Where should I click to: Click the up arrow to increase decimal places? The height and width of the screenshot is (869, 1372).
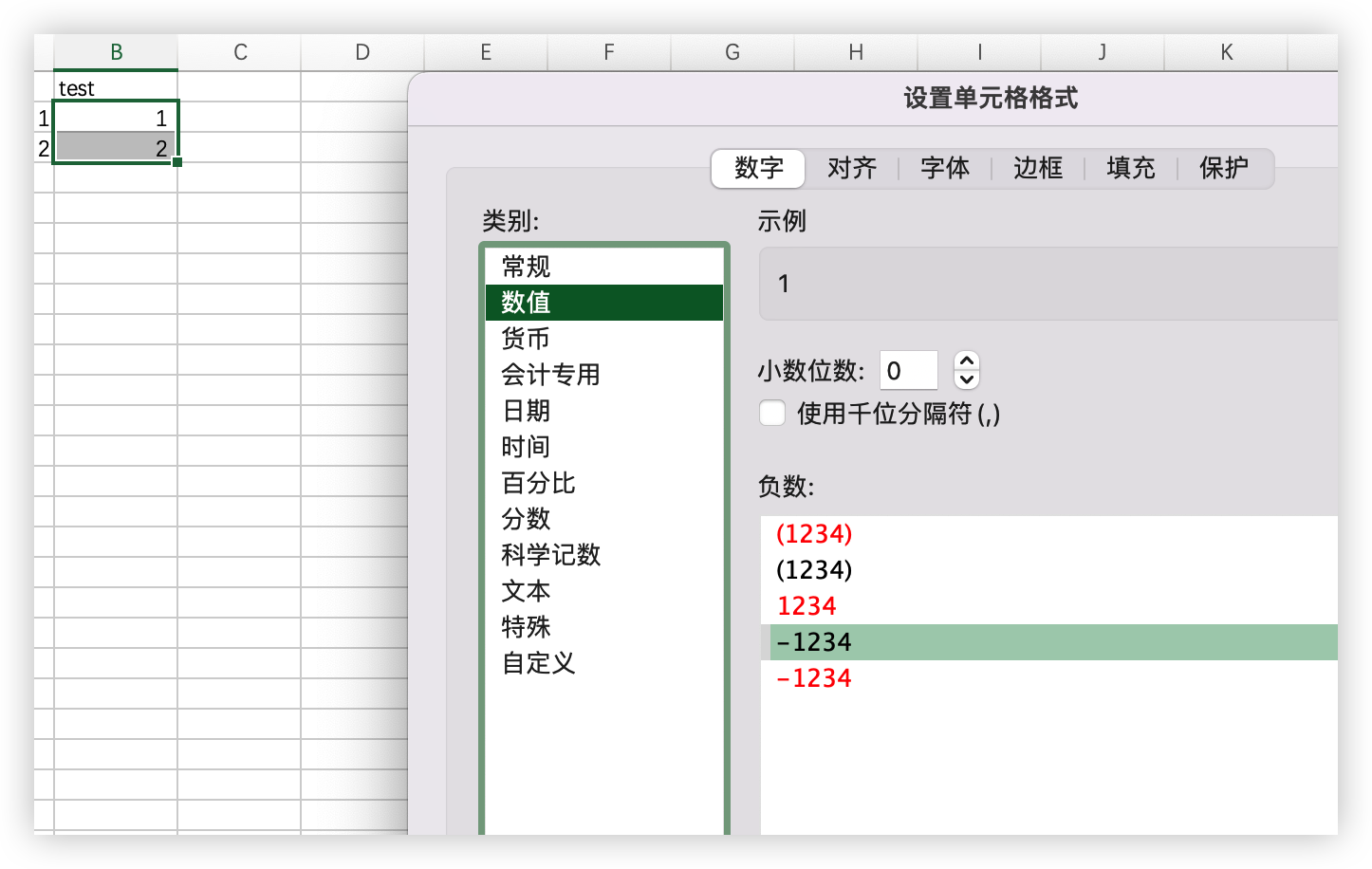(x=965, y=361)
